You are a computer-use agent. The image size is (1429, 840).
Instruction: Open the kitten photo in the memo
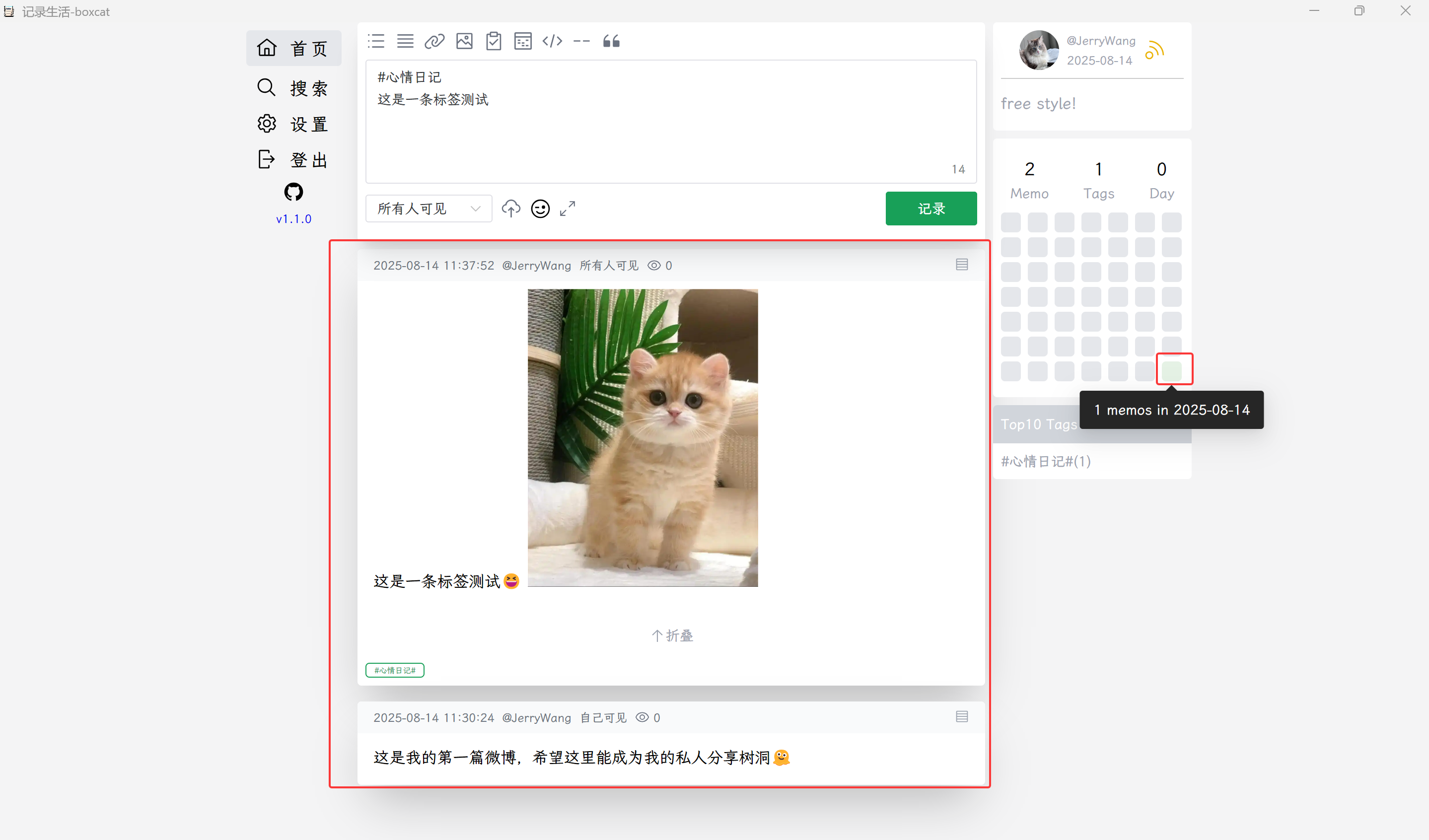point(643,437)
